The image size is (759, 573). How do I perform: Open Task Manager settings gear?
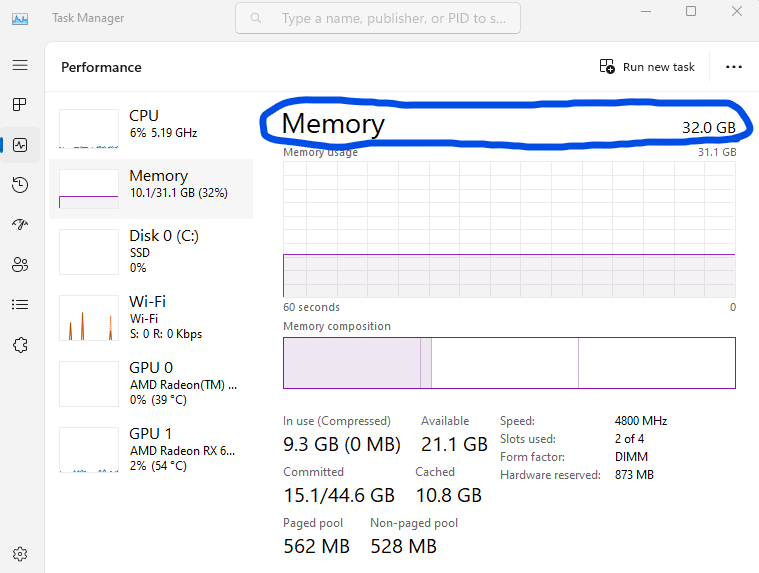pos(20,553)
